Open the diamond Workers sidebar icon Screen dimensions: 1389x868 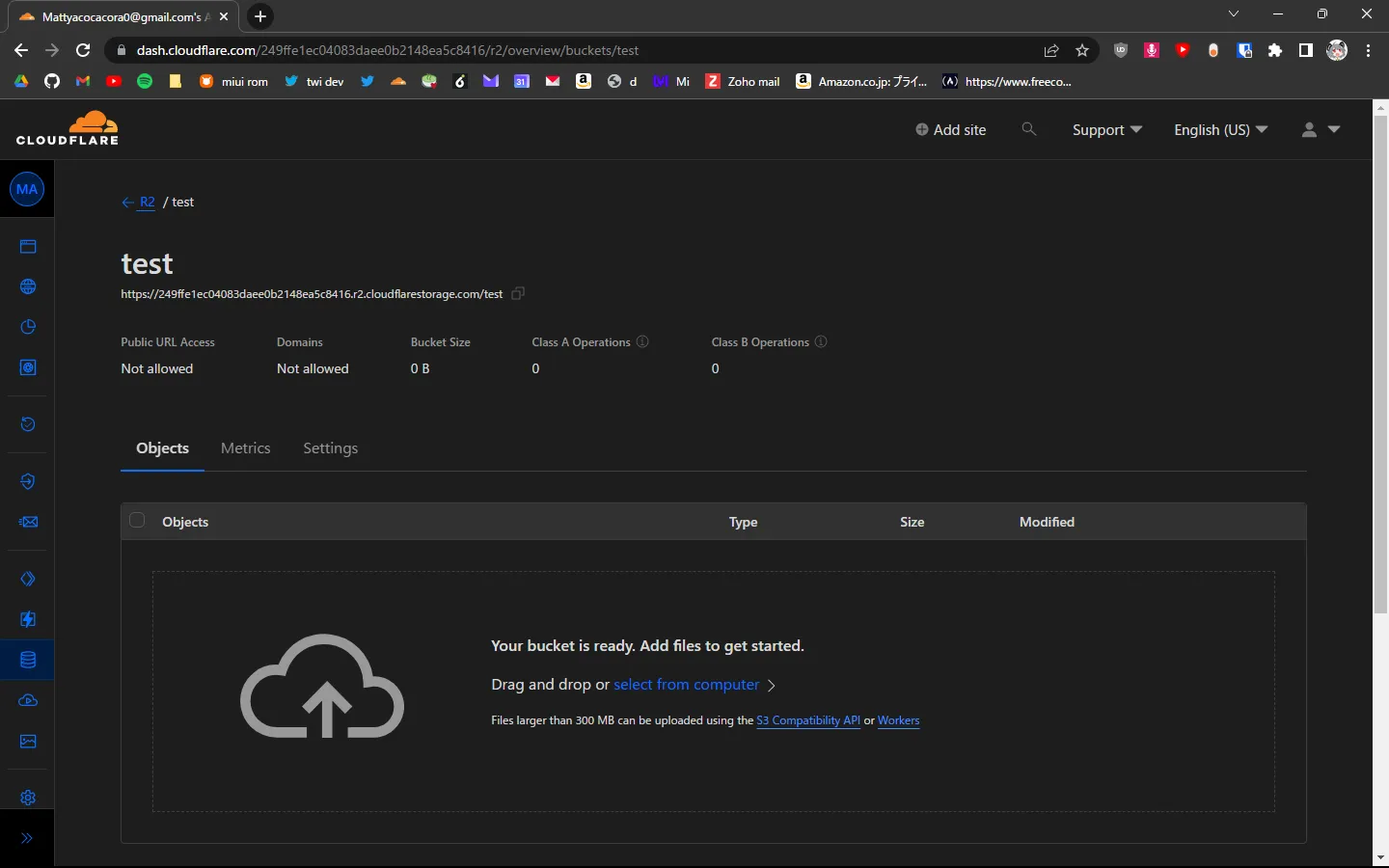click(28, 579)
